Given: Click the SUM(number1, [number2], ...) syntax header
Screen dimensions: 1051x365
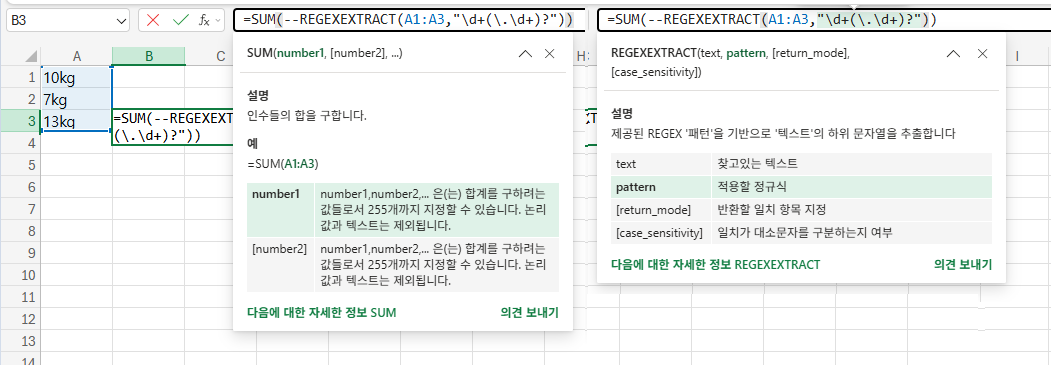Looking at the screenshot, I should [x=324, y=53].
